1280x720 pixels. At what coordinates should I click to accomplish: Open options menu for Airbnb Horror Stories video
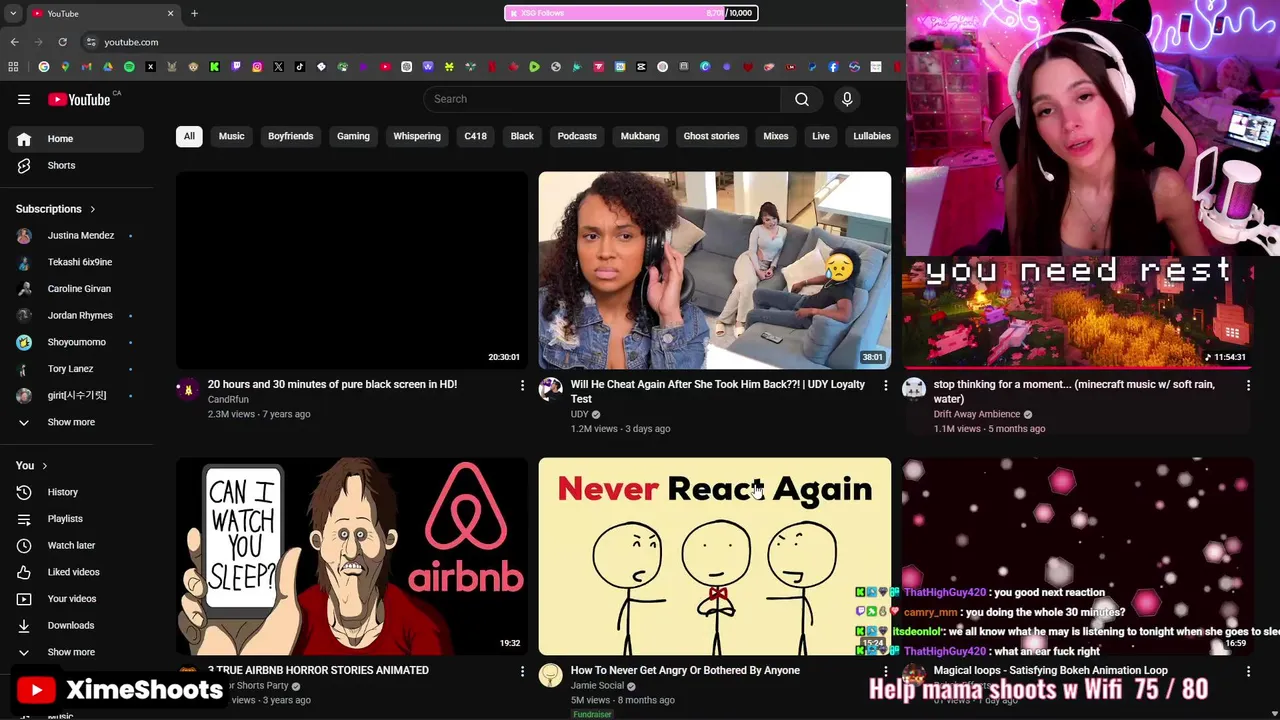(x=522, y=671)
